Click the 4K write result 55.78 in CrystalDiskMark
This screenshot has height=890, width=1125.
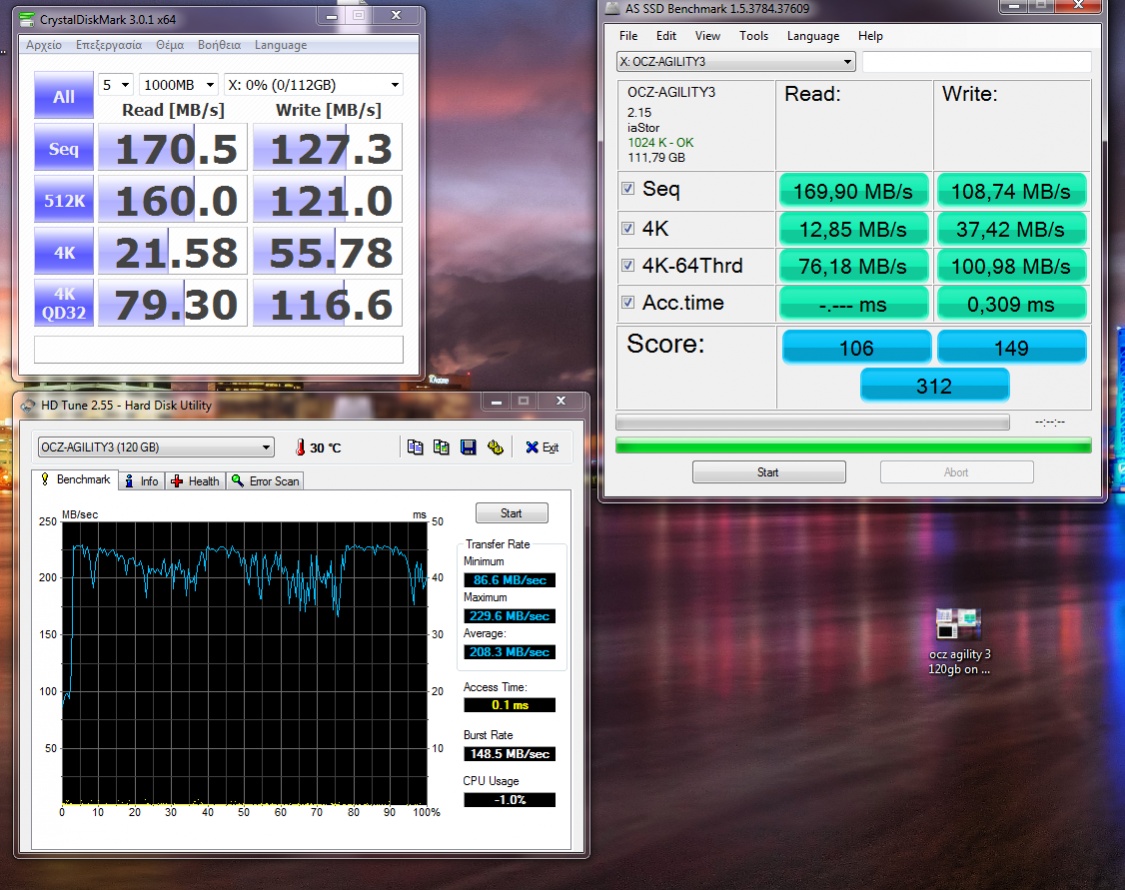(x=328, y=251)
